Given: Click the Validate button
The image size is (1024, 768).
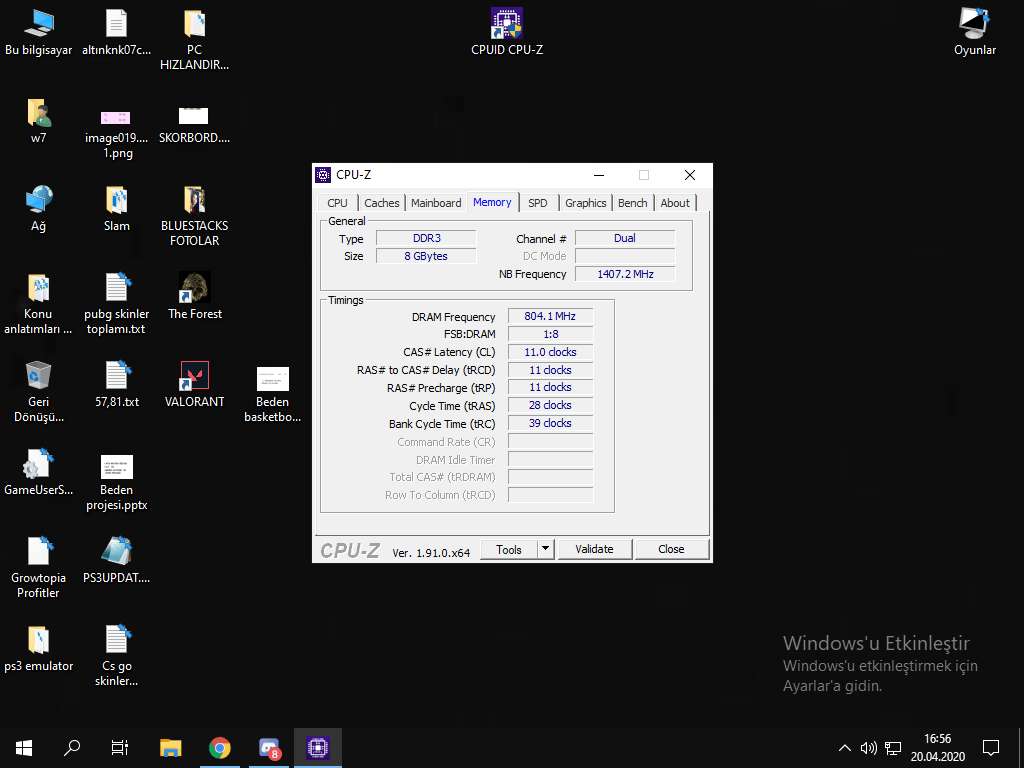Looking at the screenshot, I should point(594,549).
